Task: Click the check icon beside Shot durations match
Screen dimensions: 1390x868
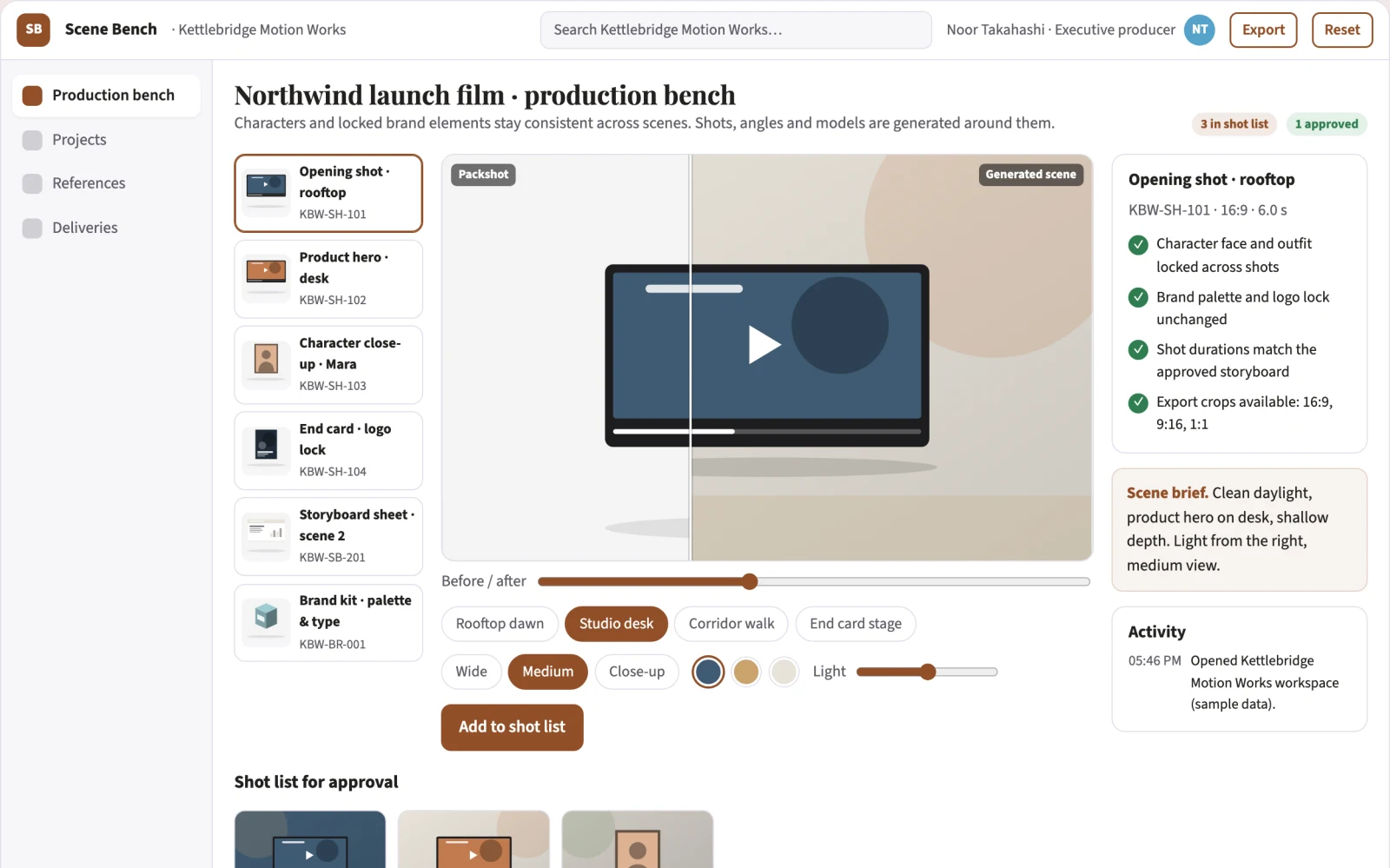Action: (1138, 350)
